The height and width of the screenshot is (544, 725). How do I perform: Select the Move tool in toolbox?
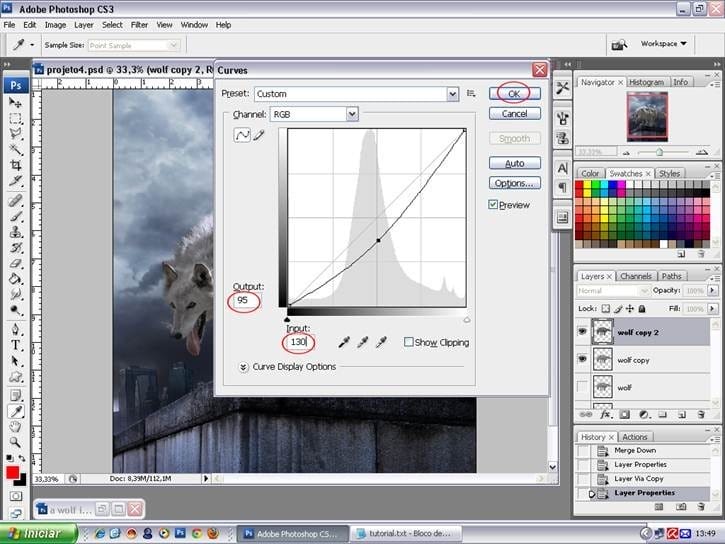pos(16,102)
